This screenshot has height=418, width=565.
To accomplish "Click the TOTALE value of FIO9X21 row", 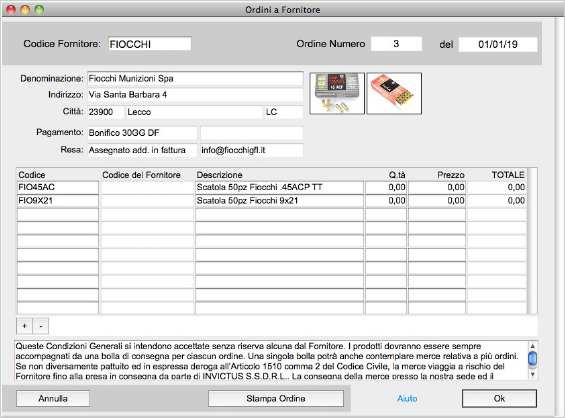I will coord(497,201).
